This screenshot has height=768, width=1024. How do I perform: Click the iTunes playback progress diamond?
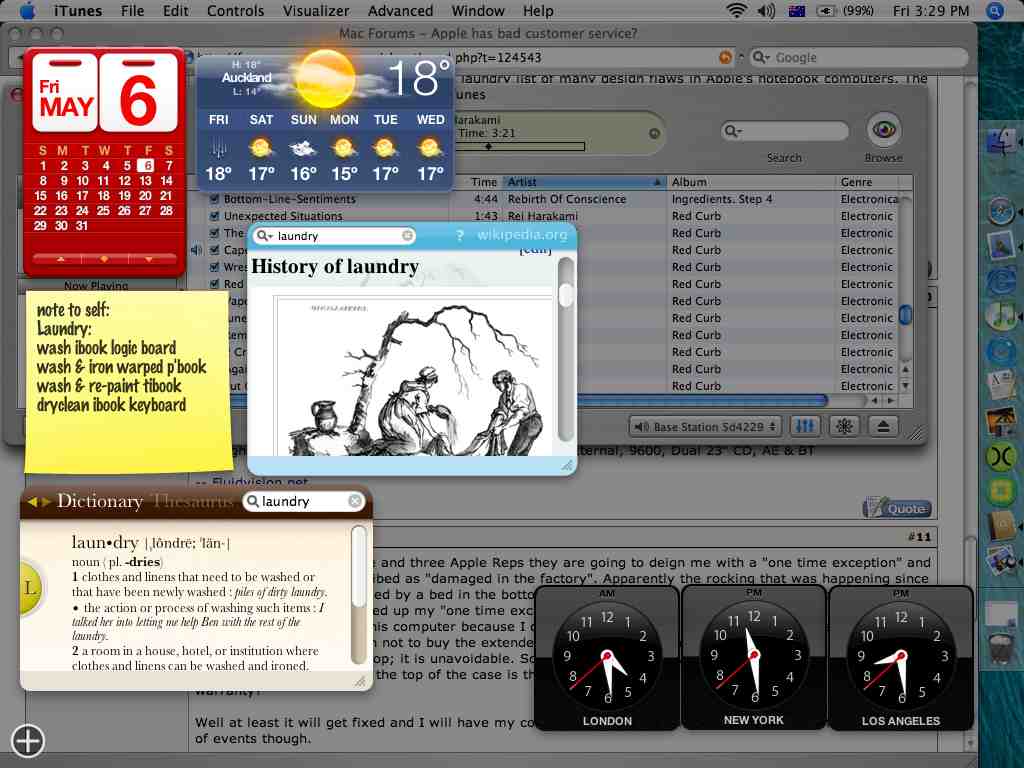(488, 147)
